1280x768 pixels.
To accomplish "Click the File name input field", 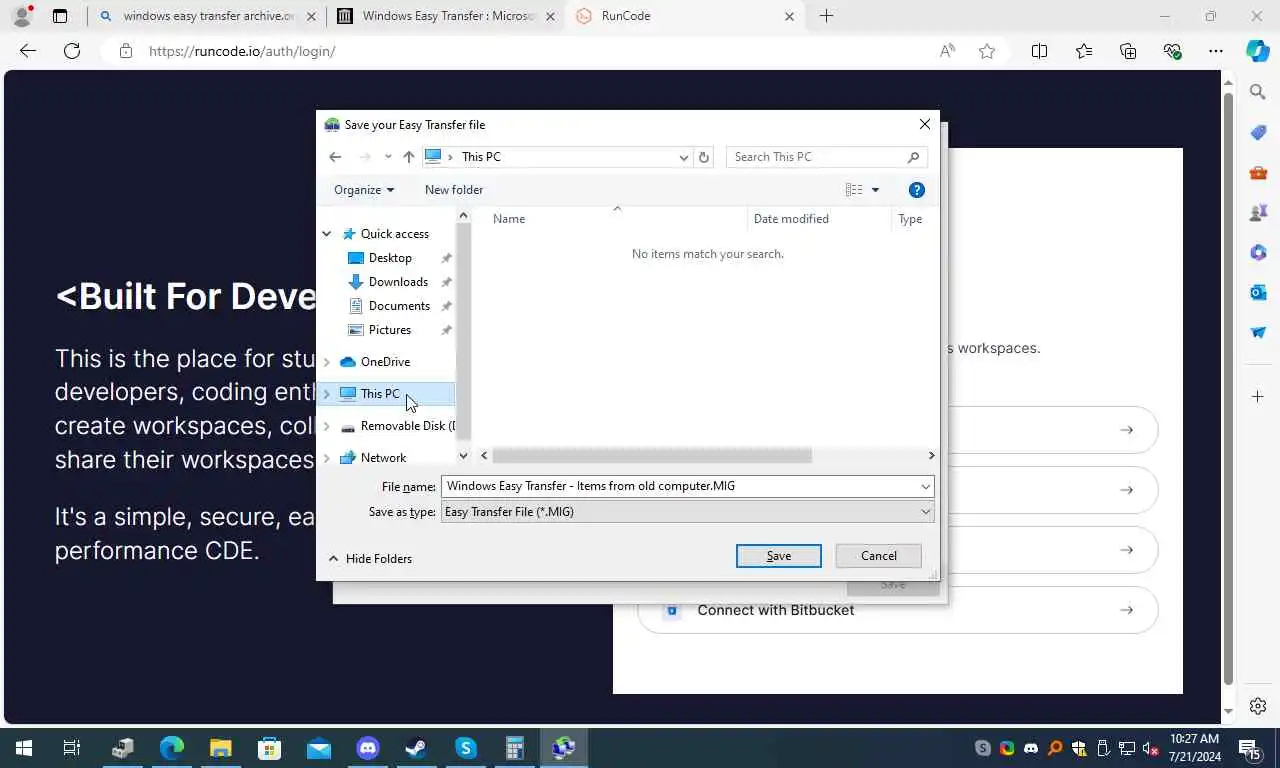I will tap(680, 486).
